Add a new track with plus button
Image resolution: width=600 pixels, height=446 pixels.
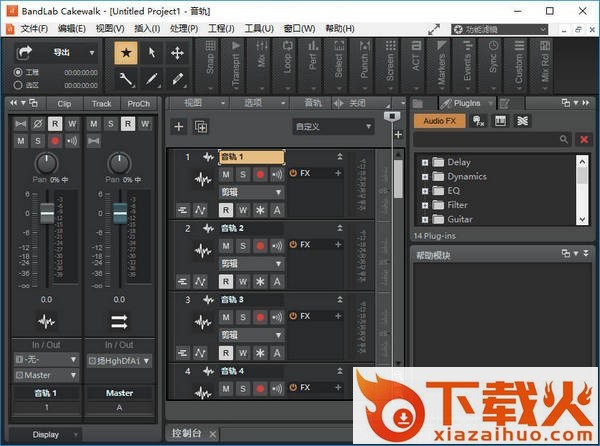point(179,127)
